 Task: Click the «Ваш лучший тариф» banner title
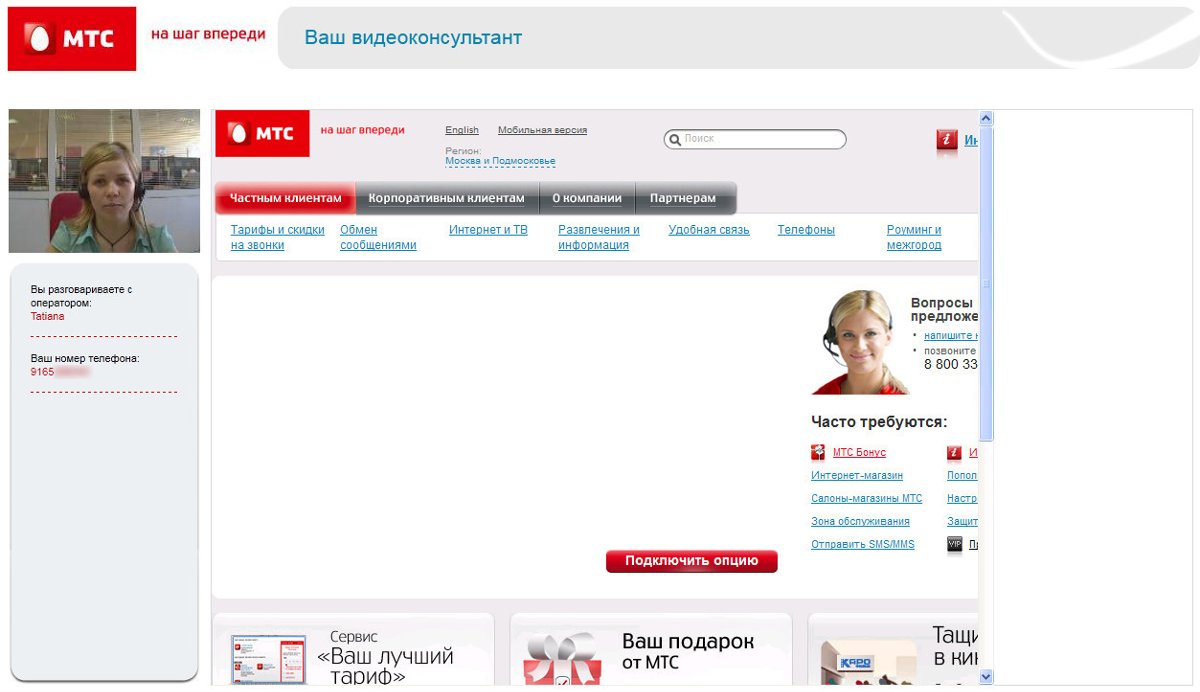point(385,666)
